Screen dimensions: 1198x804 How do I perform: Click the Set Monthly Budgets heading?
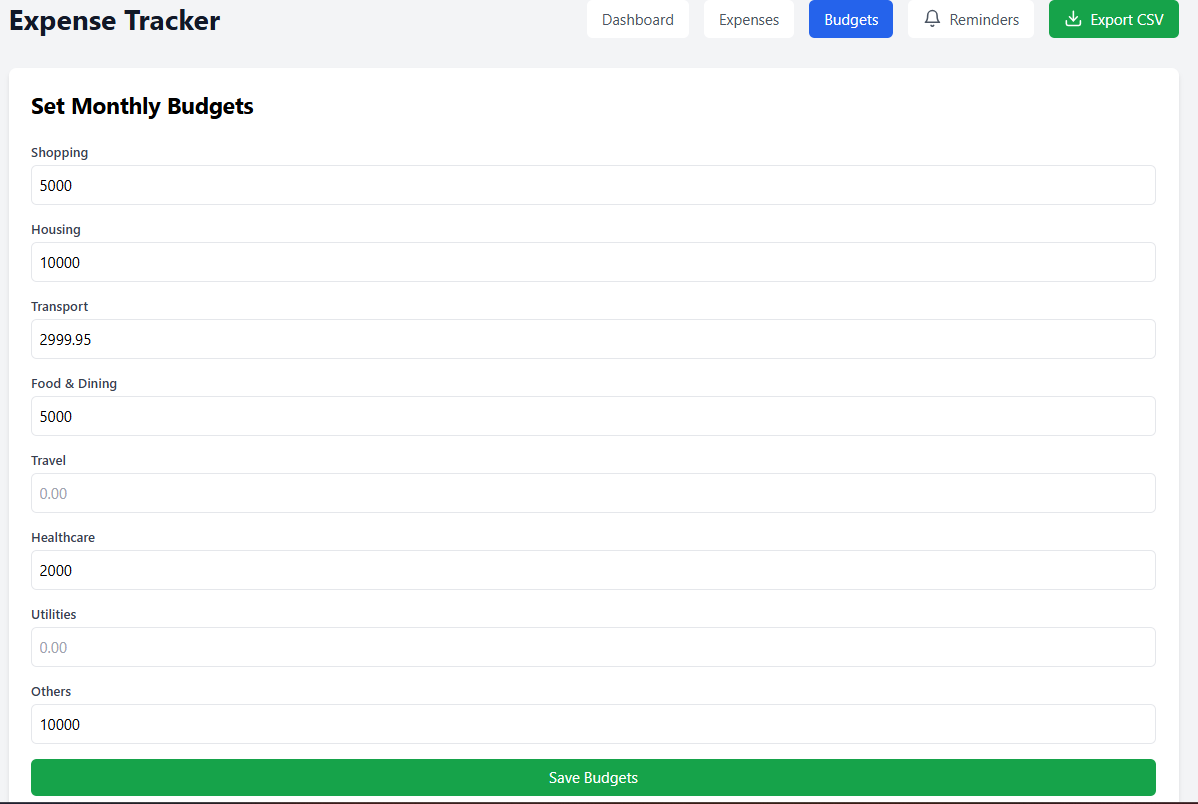point(142,106)
